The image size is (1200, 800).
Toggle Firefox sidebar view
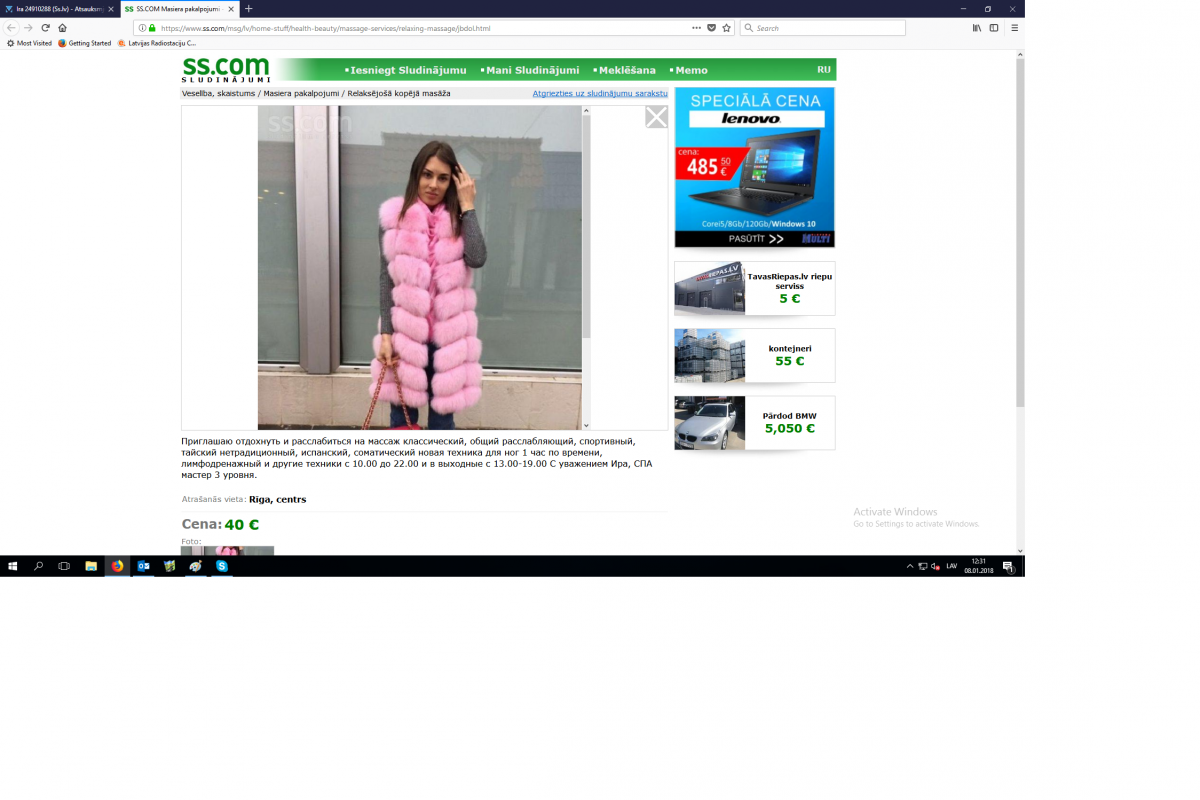pyautogui.click(x=994, y=28)
